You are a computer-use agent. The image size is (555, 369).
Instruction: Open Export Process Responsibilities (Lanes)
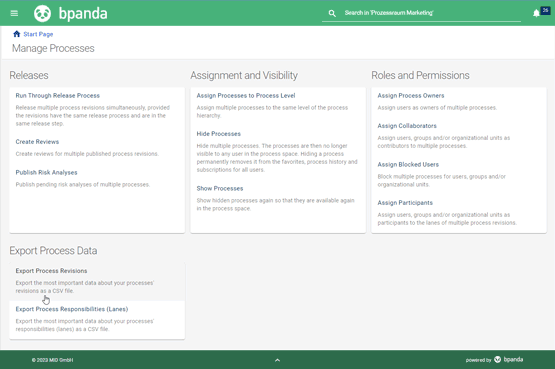72,309
